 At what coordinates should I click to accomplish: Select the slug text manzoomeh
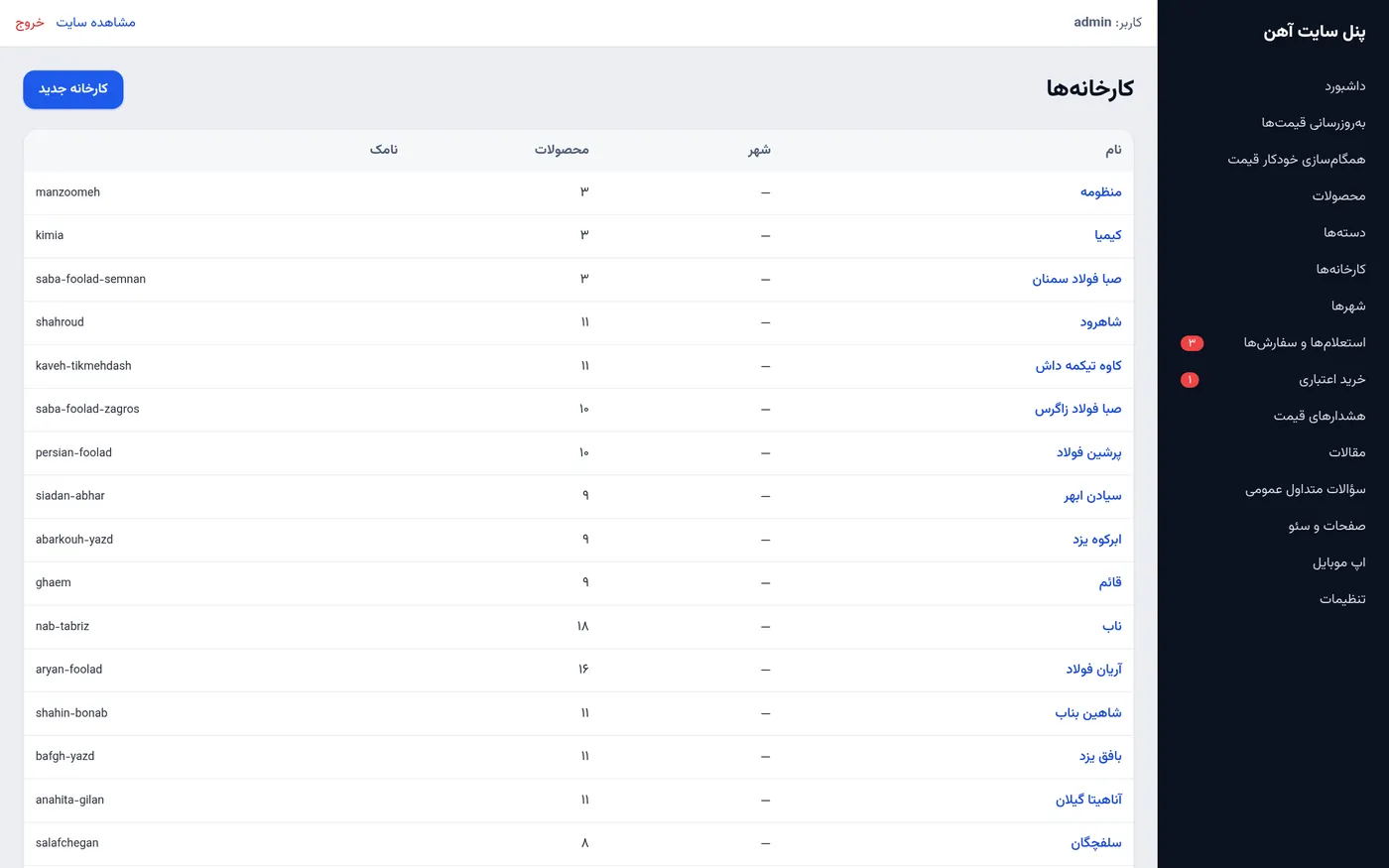point(67,192)
